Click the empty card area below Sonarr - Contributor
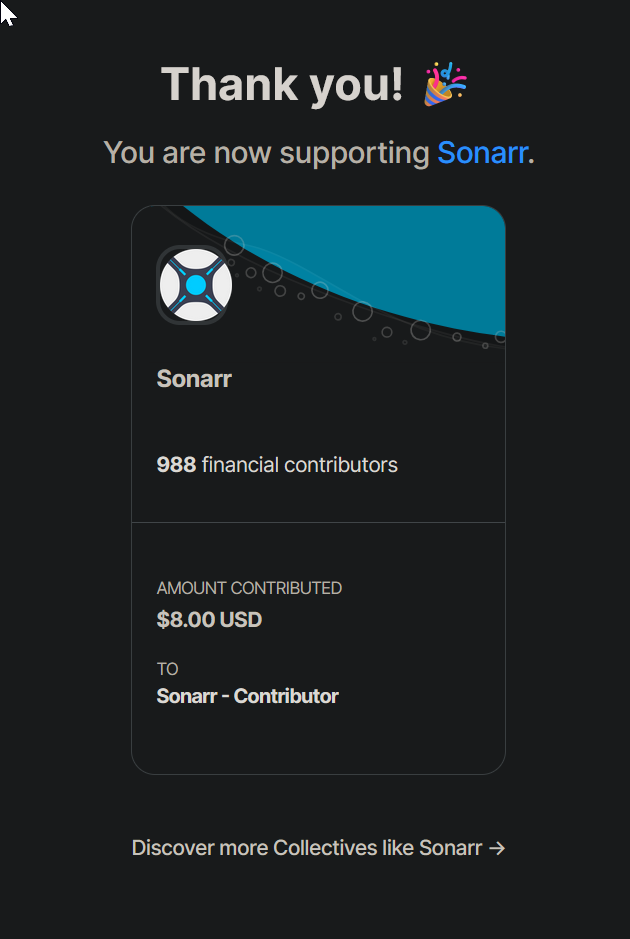The image size is (630, 939). (318, 738)
